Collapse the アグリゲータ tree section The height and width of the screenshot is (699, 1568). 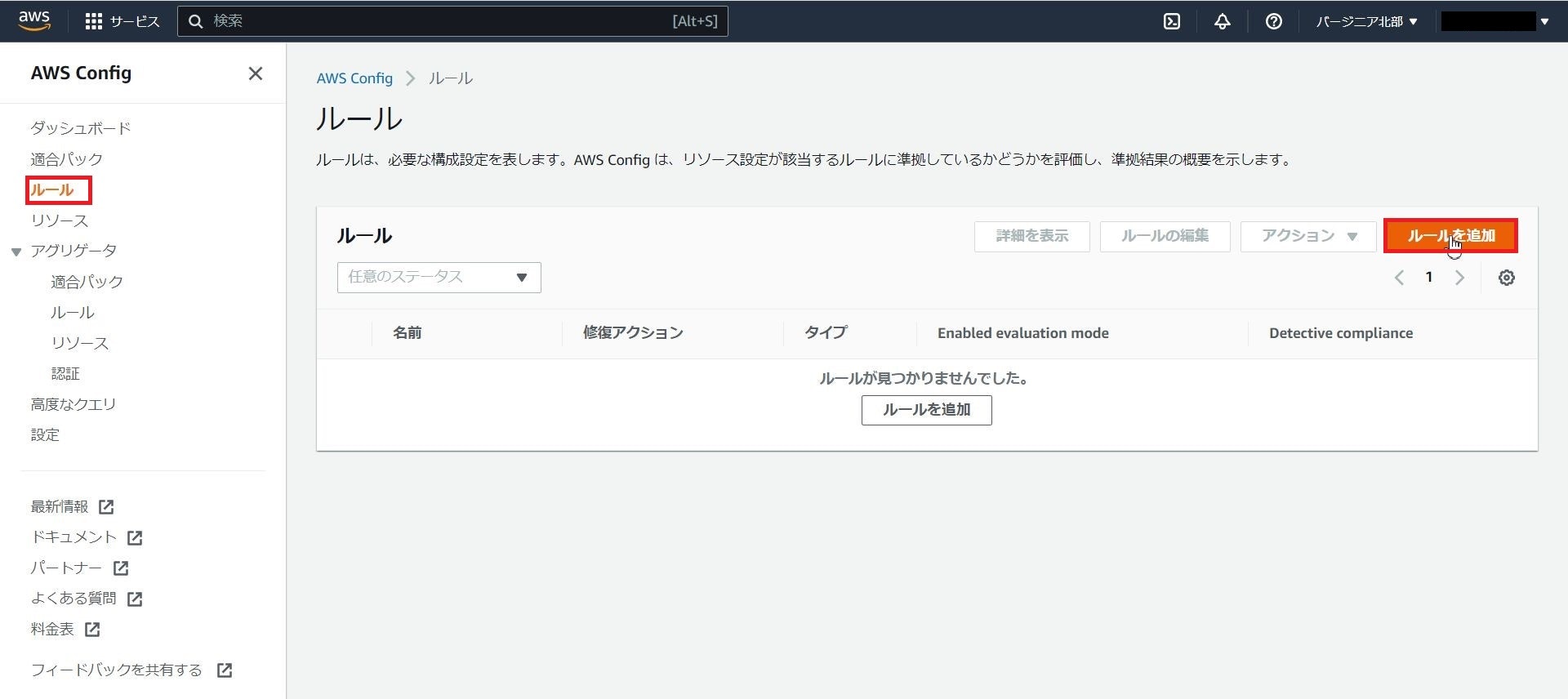tap(16, 252)
